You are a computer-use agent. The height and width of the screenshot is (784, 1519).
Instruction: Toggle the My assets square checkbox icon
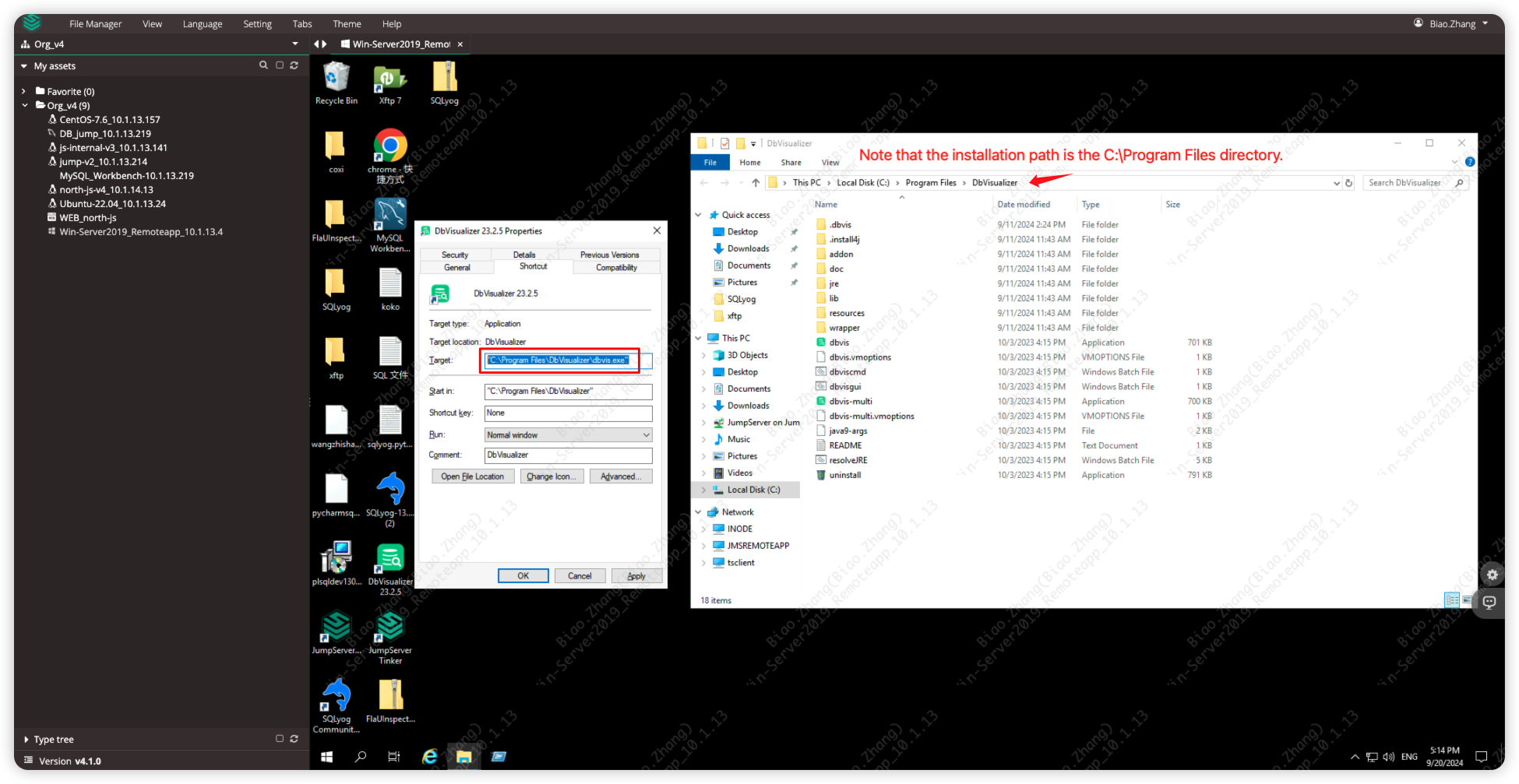click(280, 65)
